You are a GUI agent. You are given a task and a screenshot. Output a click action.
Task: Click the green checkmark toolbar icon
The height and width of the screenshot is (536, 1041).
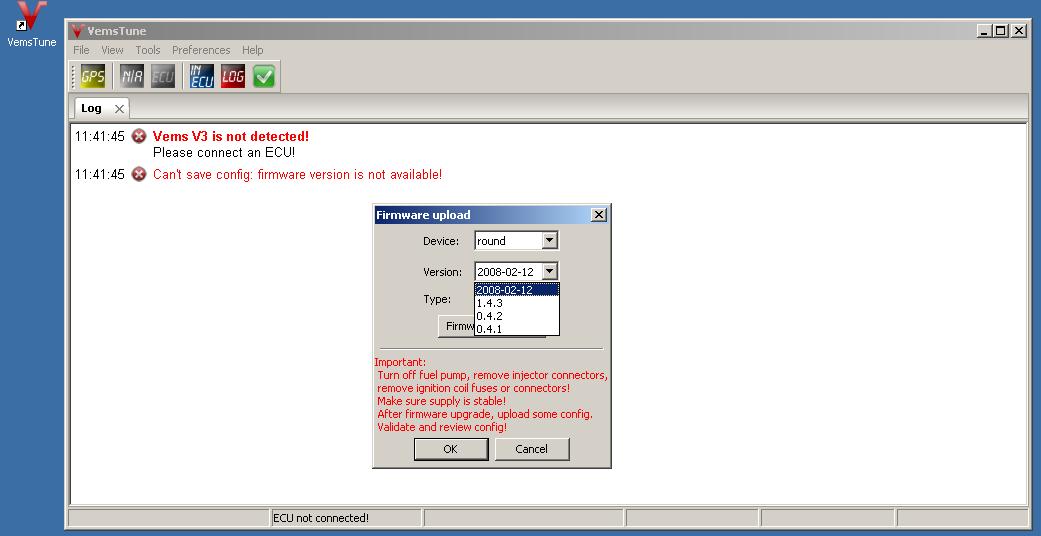click(264, 76)
